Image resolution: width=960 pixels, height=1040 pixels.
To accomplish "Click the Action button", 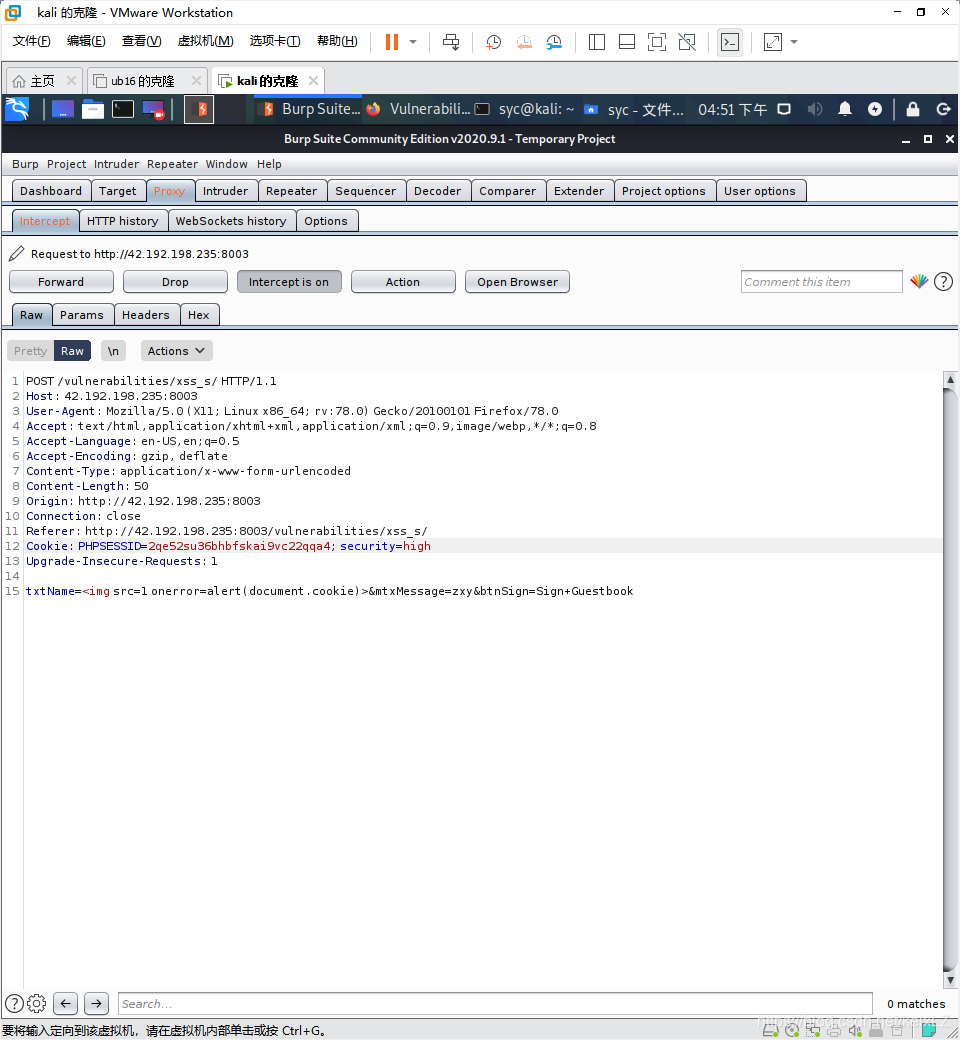I will tap(403, 282).
